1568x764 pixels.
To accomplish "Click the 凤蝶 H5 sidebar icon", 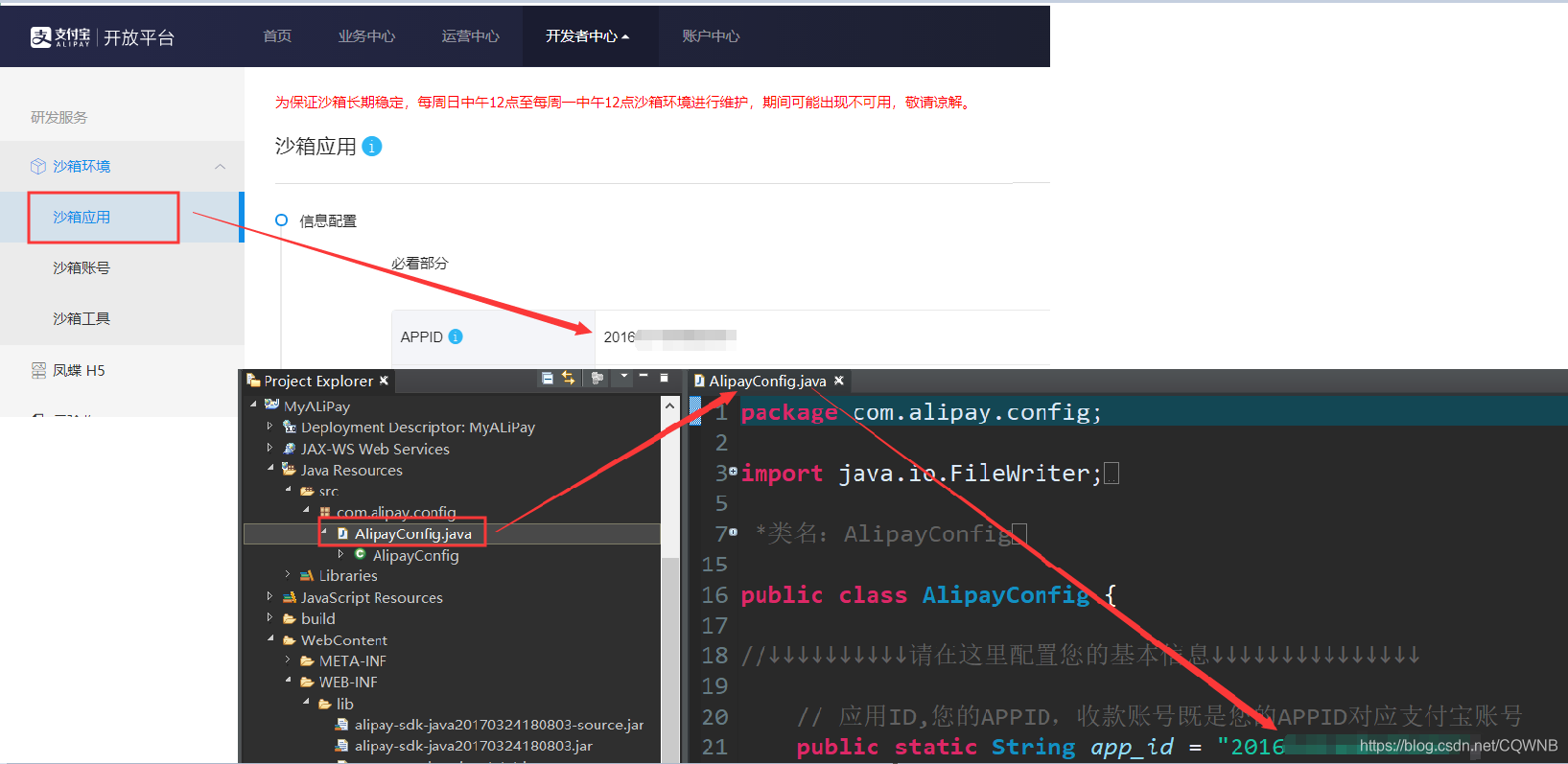I will click(x=38, y=371).
